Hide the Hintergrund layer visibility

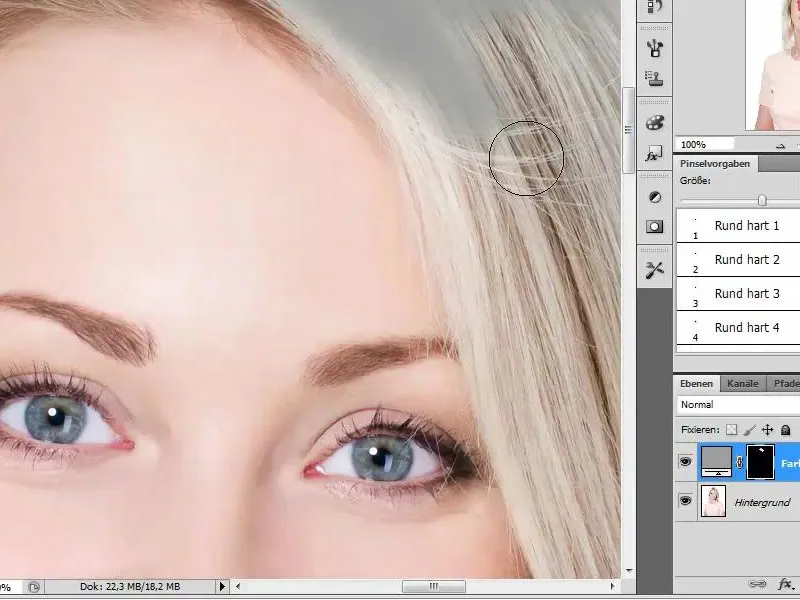click(x=687, y=502)
